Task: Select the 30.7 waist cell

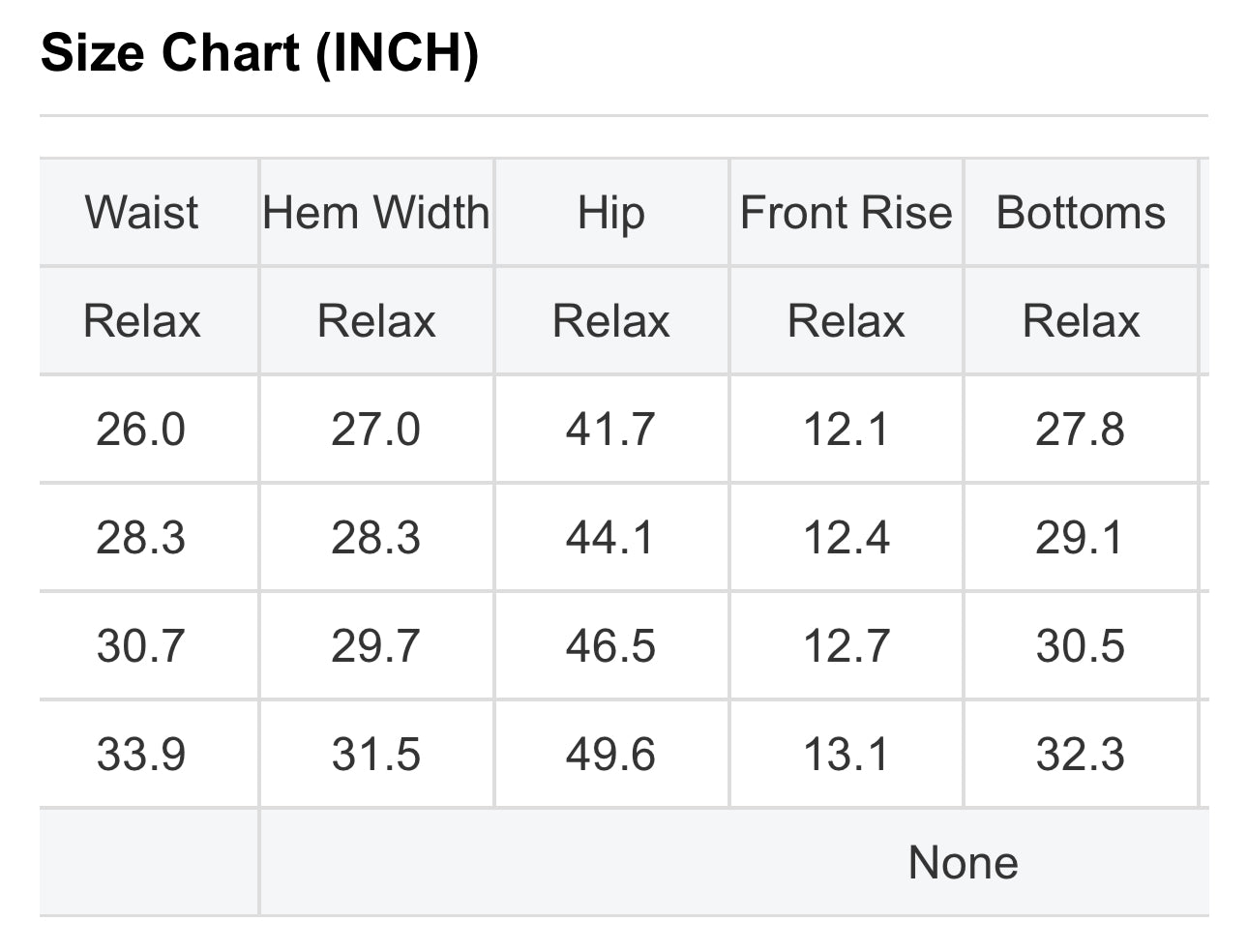Action: (141, 646)
